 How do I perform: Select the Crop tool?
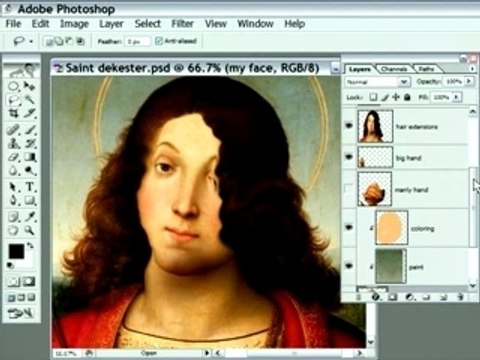pyautogui.click(x=14, y=114)
